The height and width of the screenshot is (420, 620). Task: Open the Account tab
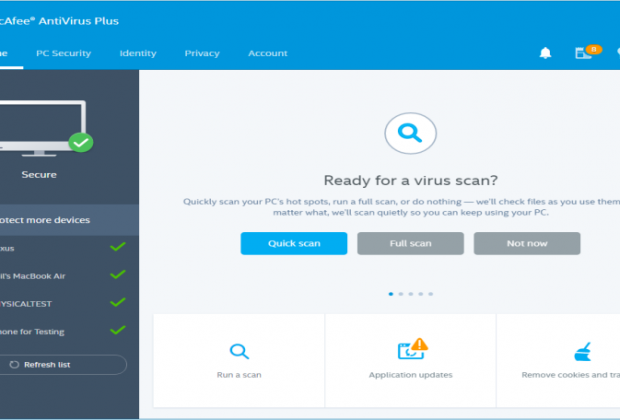point(268,53)
